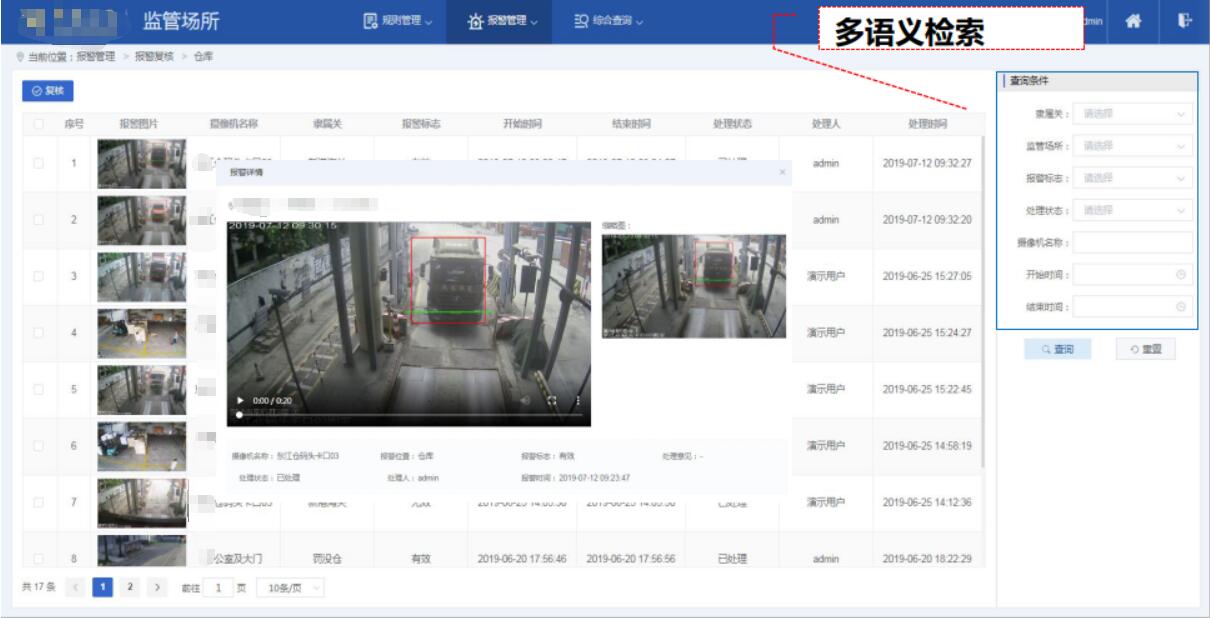Viewport: 1211px width, 618px height.
Task: Go to page 2 in pagination
Action: click(128, 588)
